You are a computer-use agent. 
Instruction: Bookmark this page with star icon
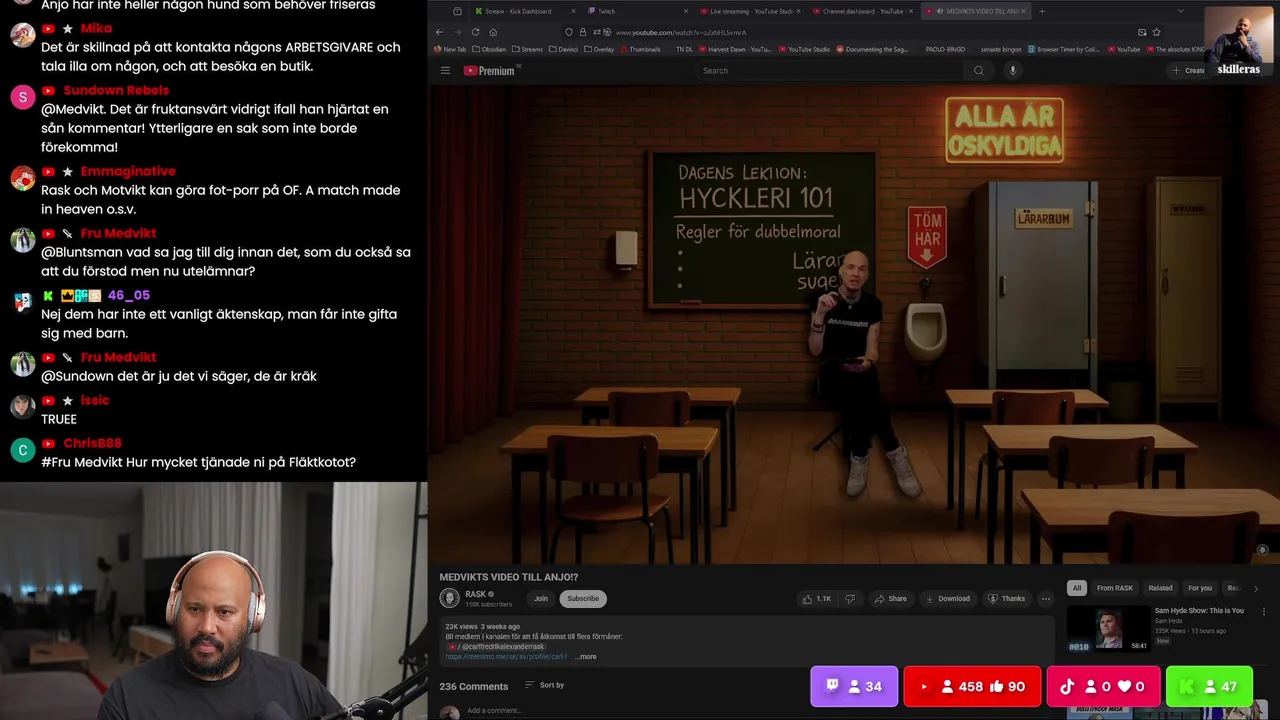click(1157, 32)
